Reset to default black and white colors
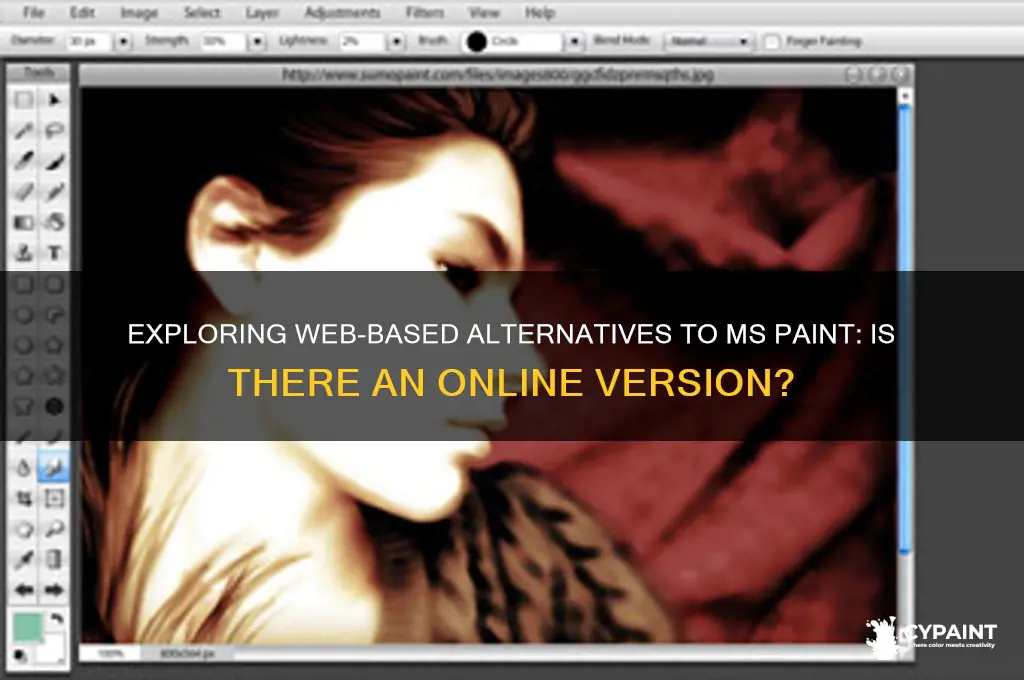 (20, 655)
